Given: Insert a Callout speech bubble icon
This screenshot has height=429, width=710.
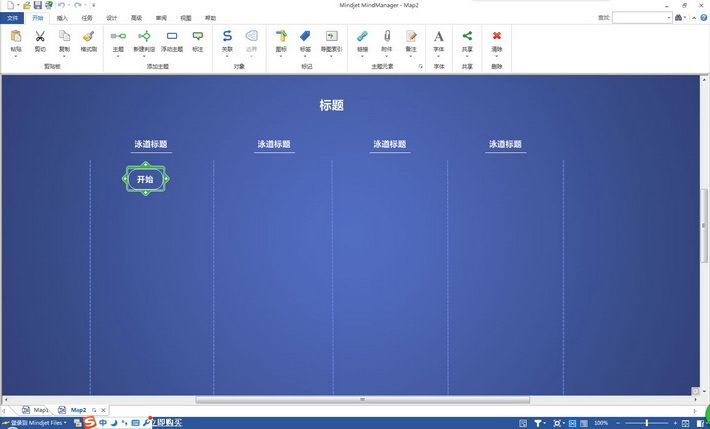Looking at the screenshot, I should [198, 36].
